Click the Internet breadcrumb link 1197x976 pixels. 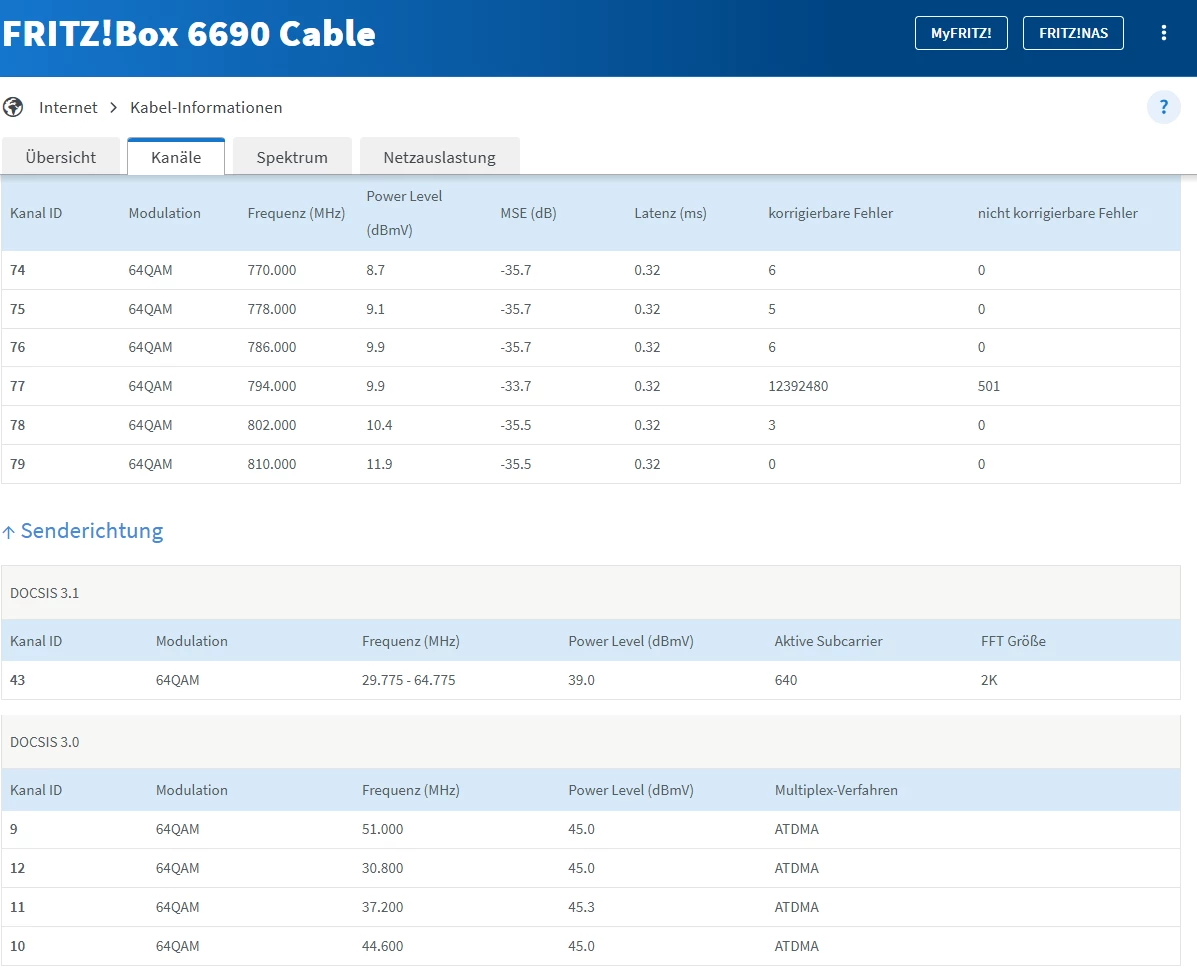point(68,108)
